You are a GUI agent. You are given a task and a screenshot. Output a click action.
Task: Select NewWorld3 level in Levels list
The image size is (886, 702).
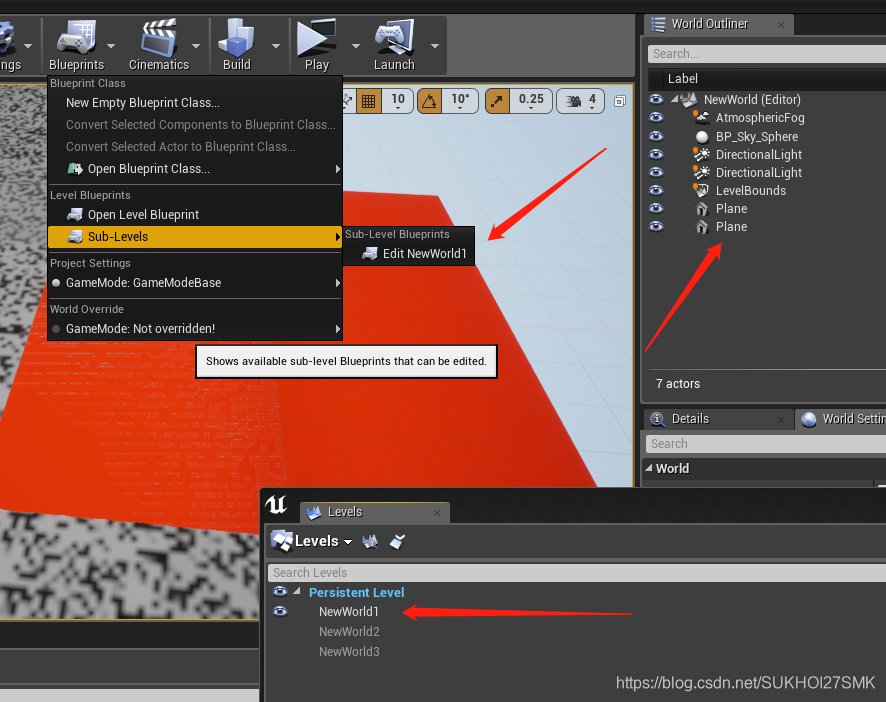pos(349,652)
